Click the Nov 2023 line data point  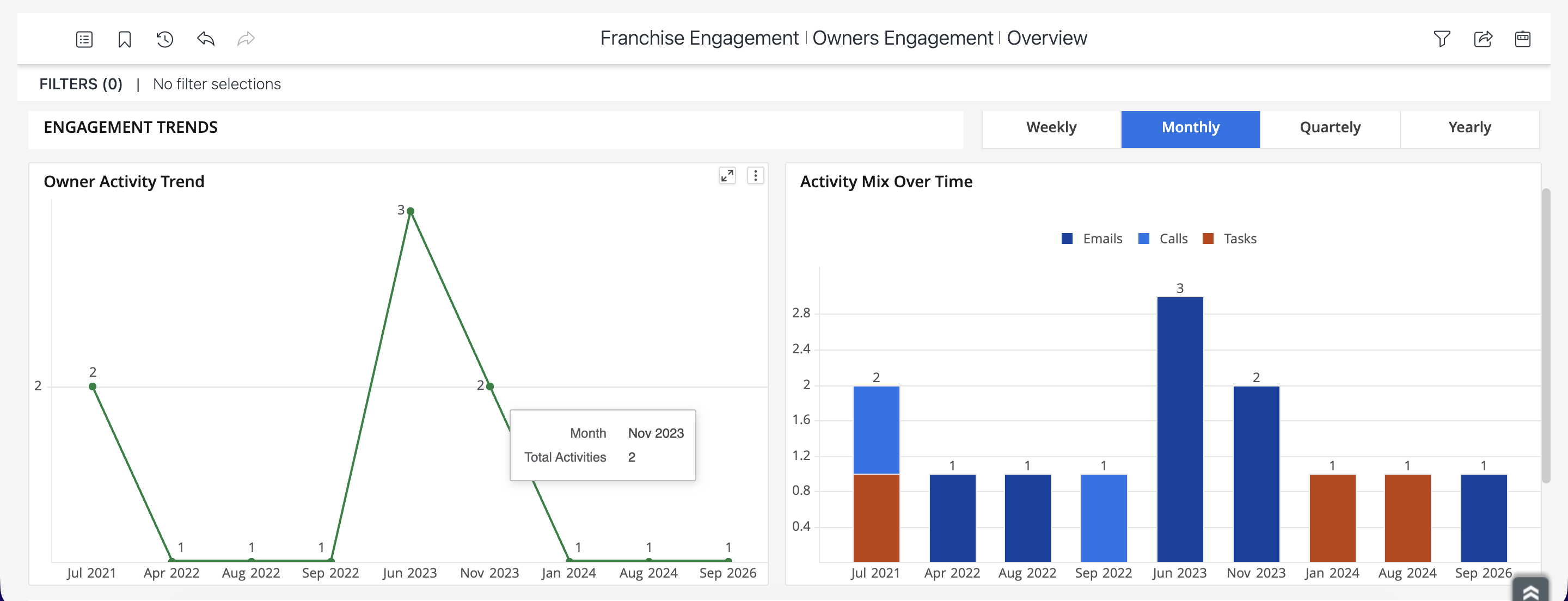[490, 386]
